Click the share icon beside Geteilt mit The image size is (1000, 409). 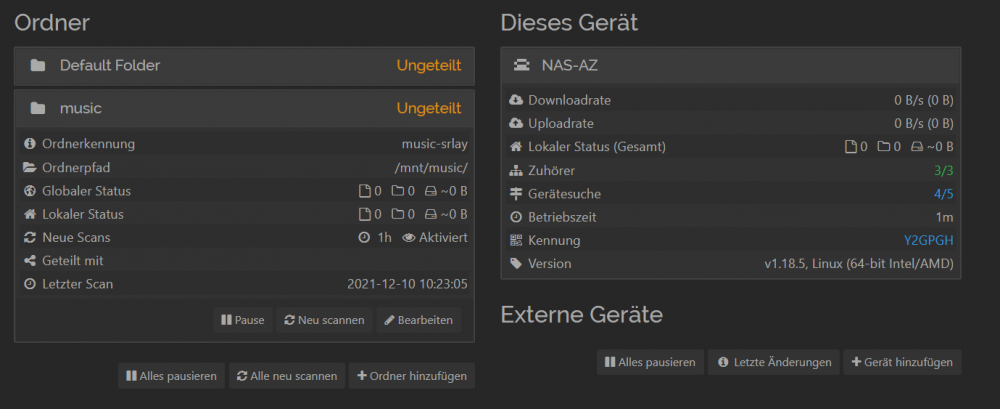coord(29,261)
